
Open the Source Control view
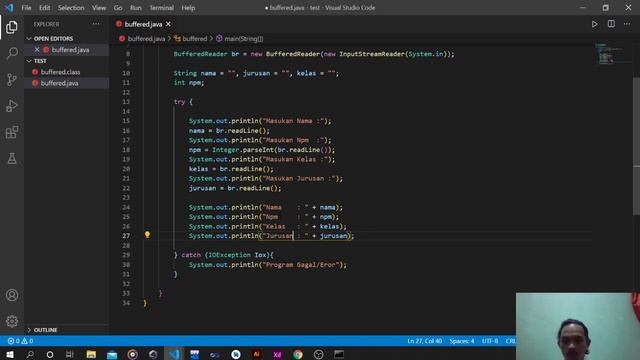coord(12,79)
